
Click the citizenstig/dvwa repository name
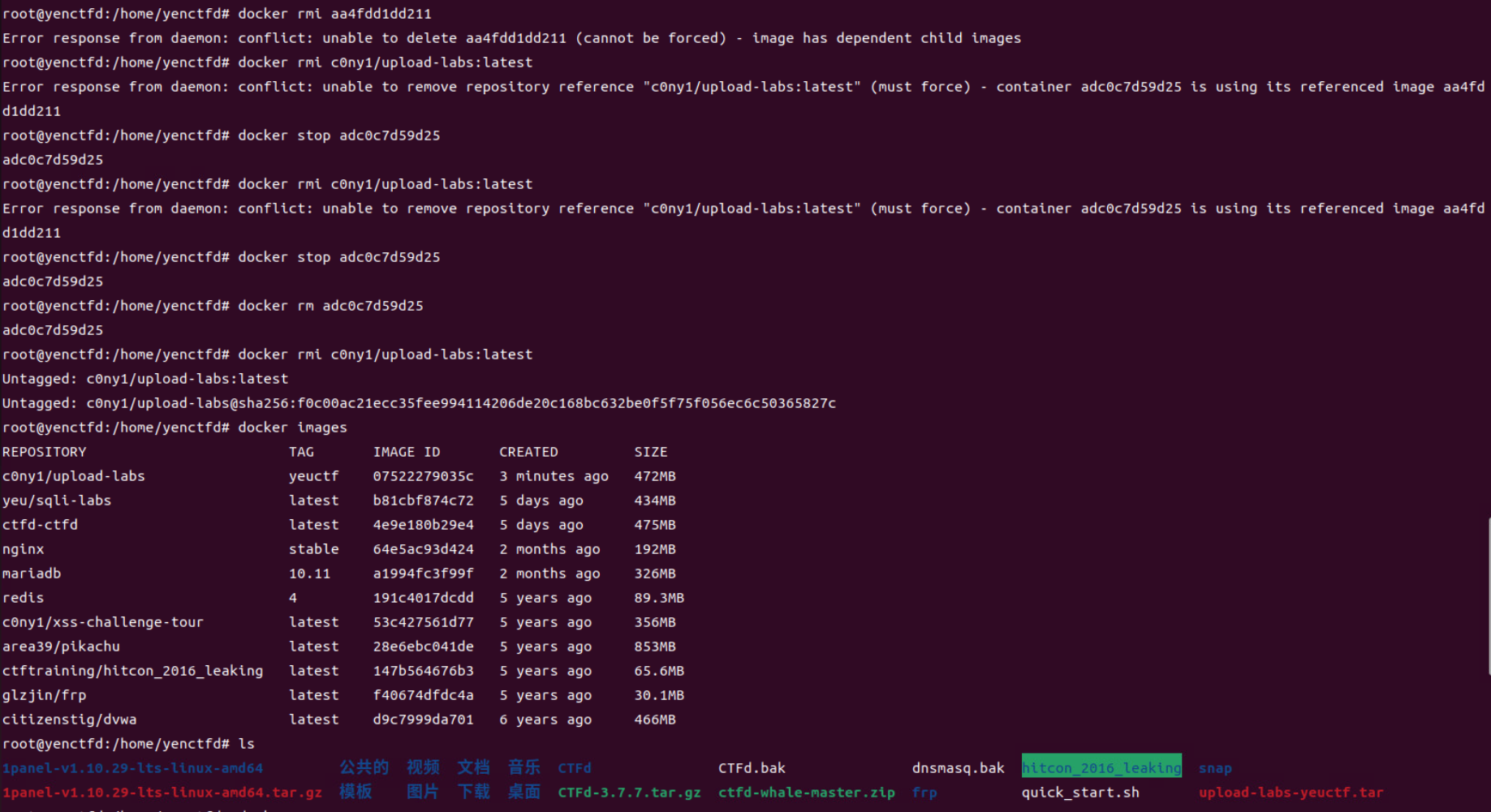(69, 720)
